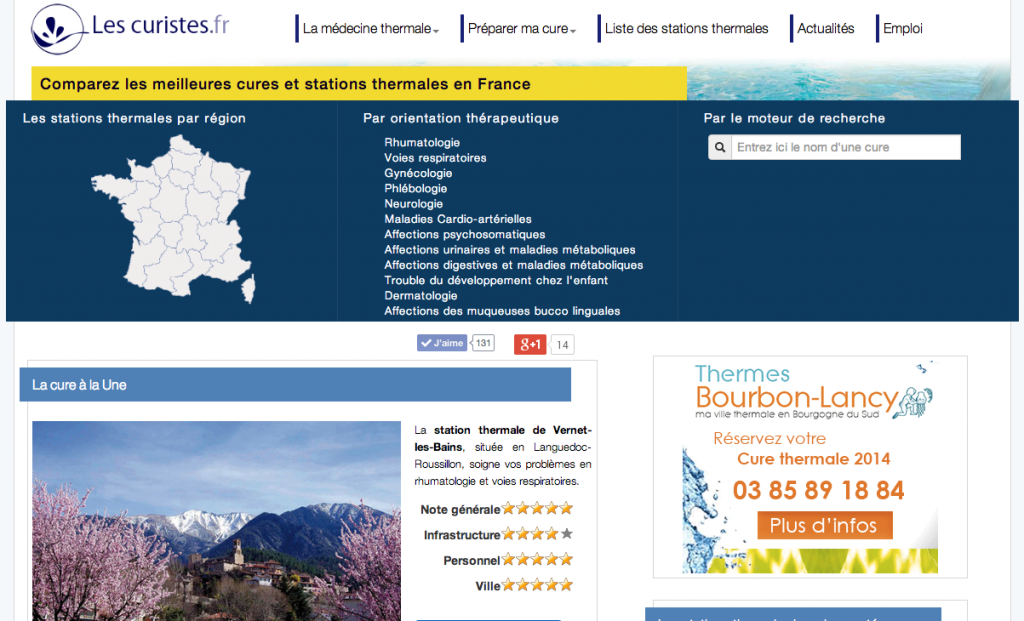
Task: Click Corsica island on the map
Action: 249,291
